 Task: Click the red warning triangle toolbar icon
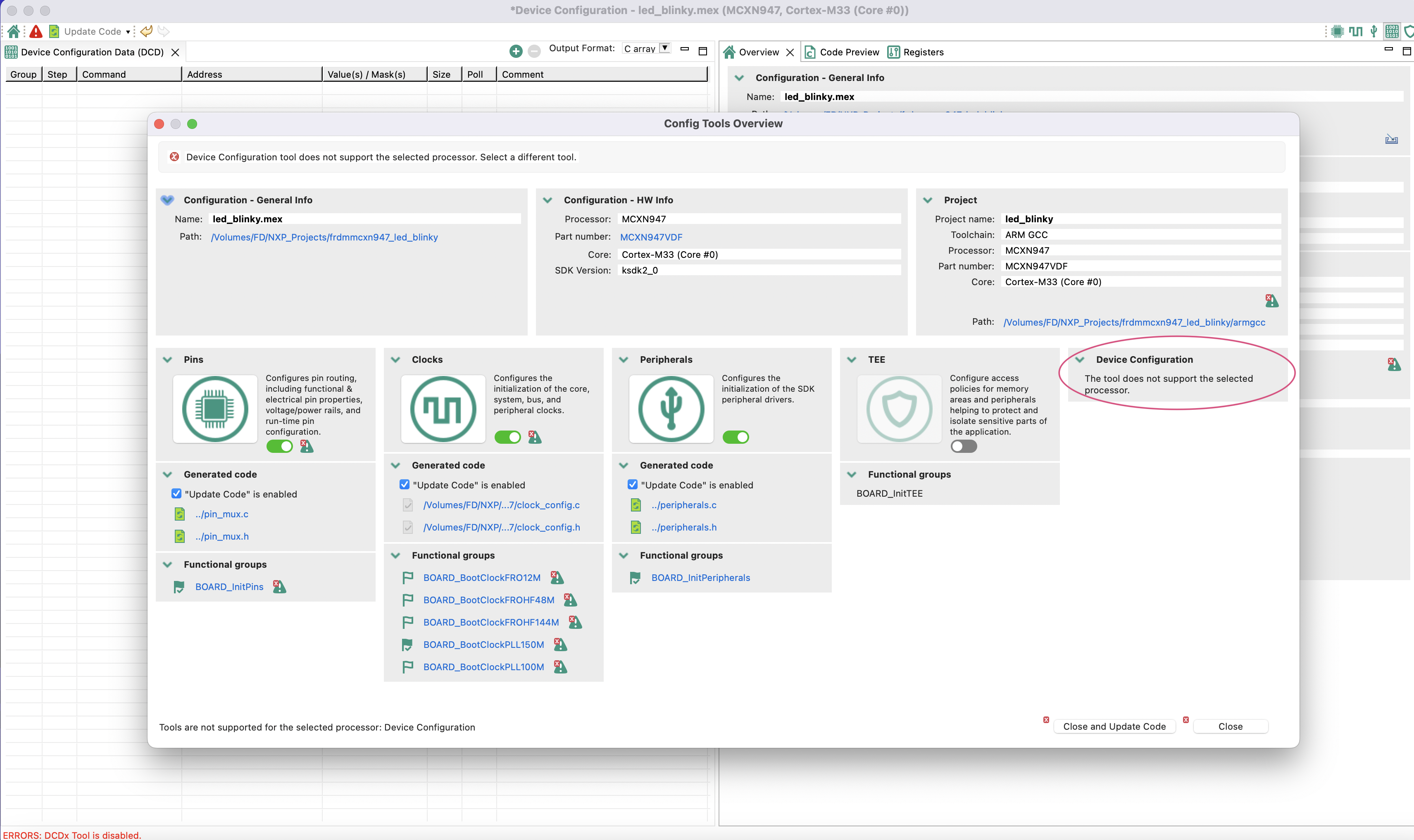tap(36, 31)
